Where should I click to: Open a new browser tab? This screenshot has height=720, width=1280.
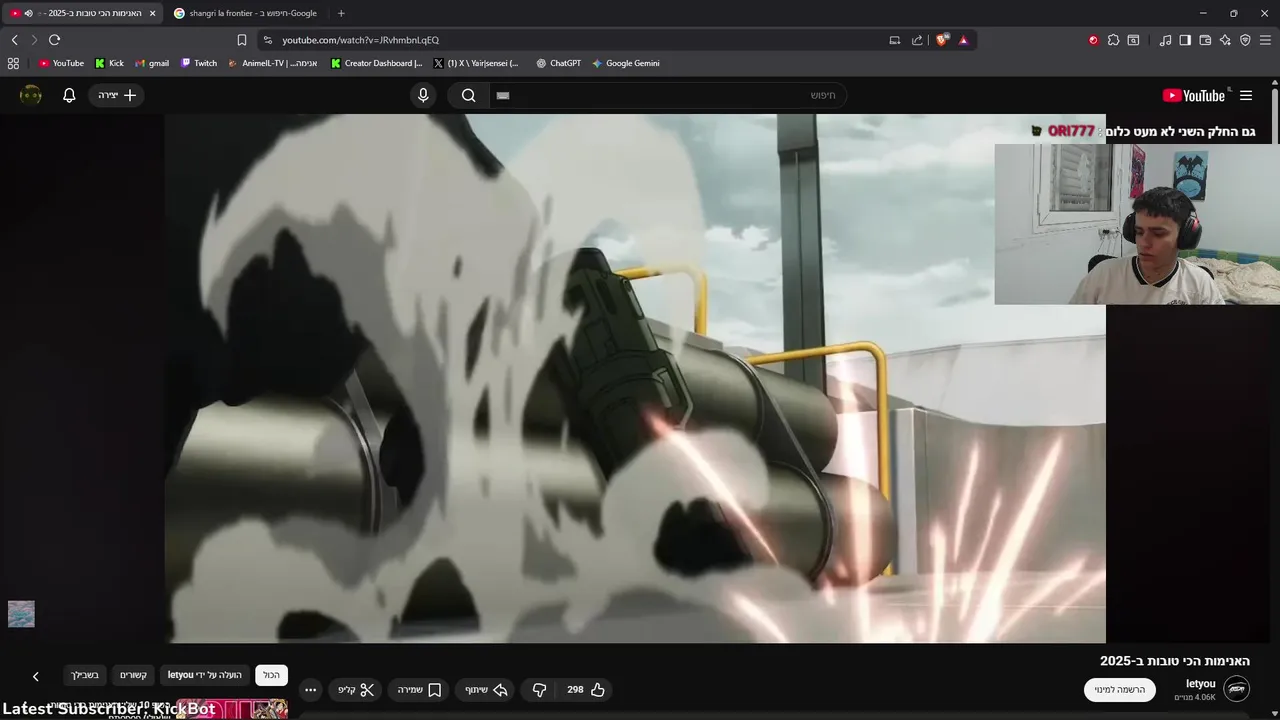pyautogui.click(x=341, y=13)
